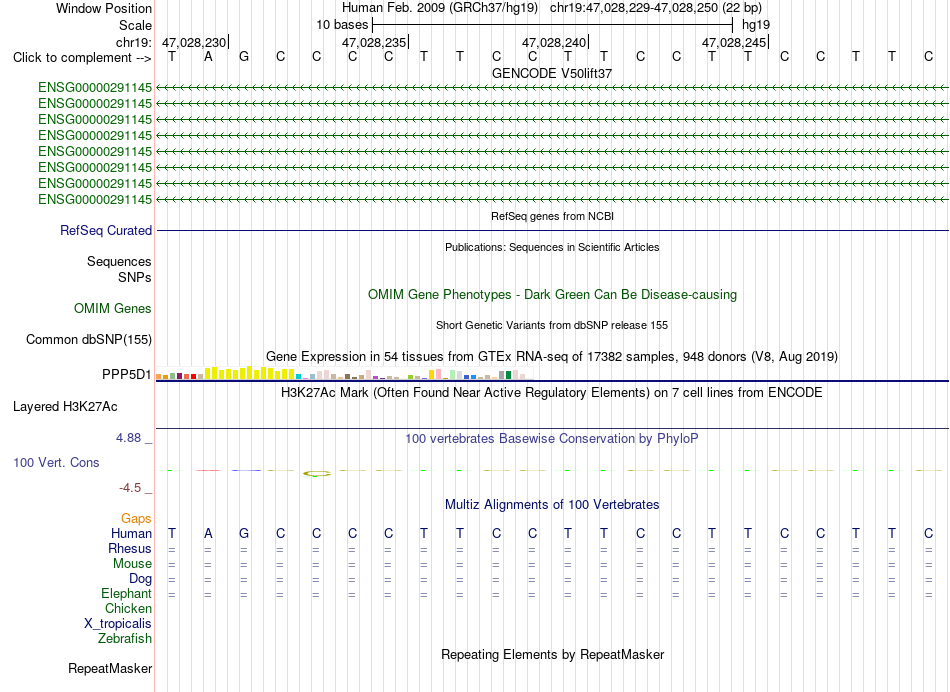
Task: Click the bottommost ENSG00000291145 transcript label
Action: [95, 199]
